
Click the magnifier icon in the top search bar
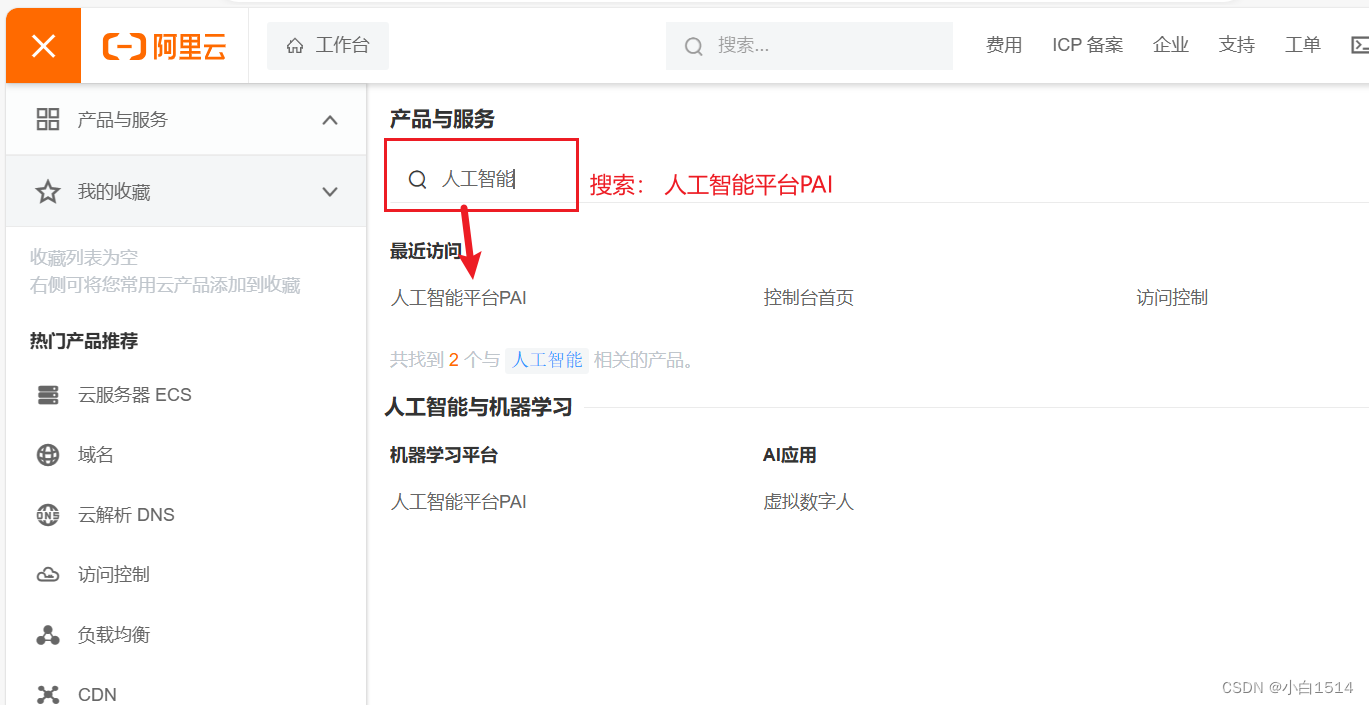coord(693,46)
